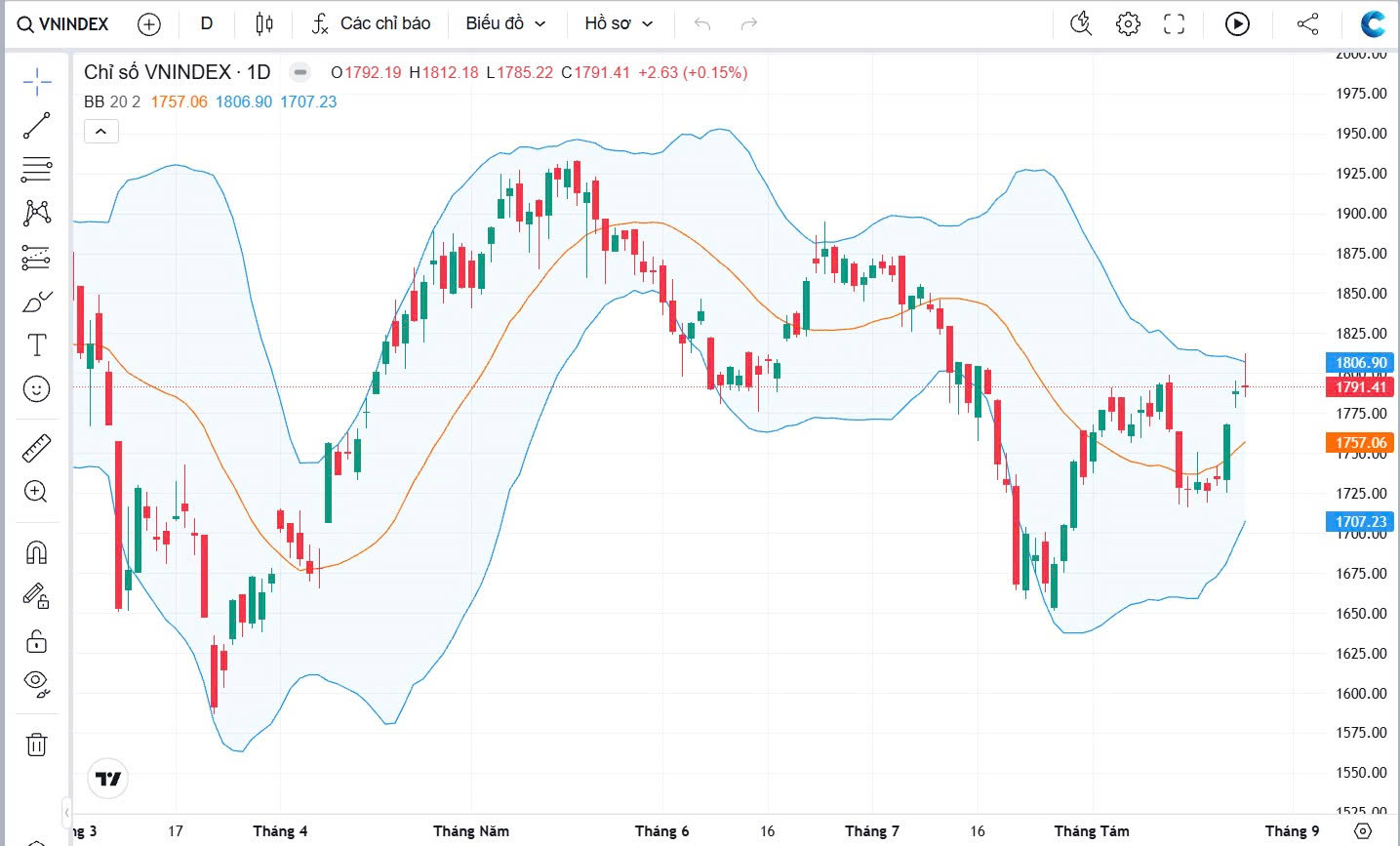Open the Các chỉ báo indicators
Image resolution: width=1400 pixels, height=846 pixels.
[371, 23]
